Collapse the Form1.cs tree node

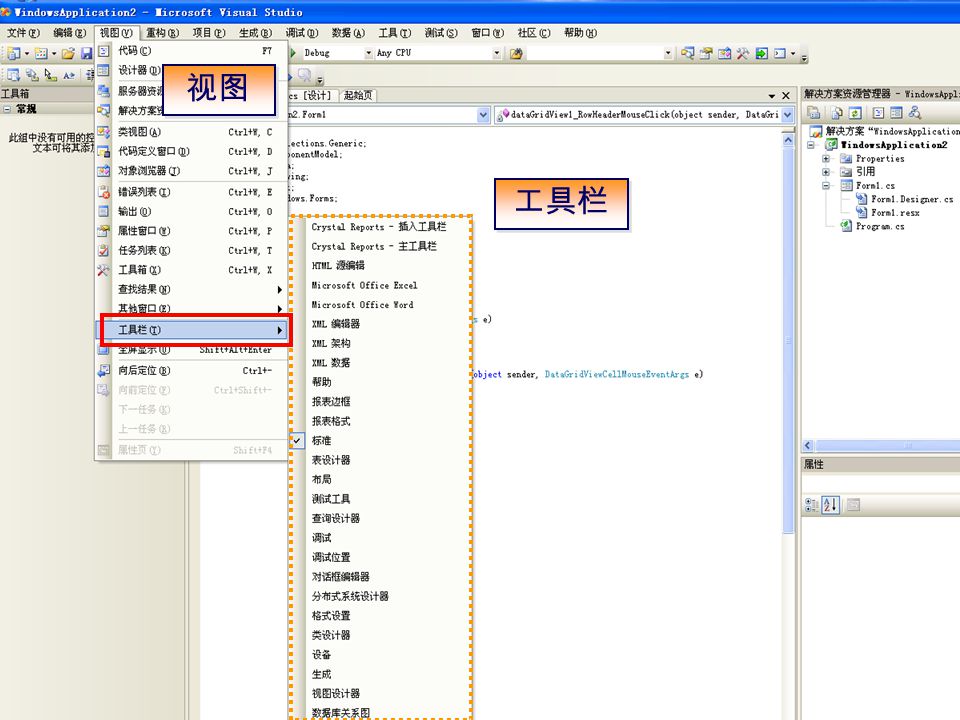coord(826,186)
